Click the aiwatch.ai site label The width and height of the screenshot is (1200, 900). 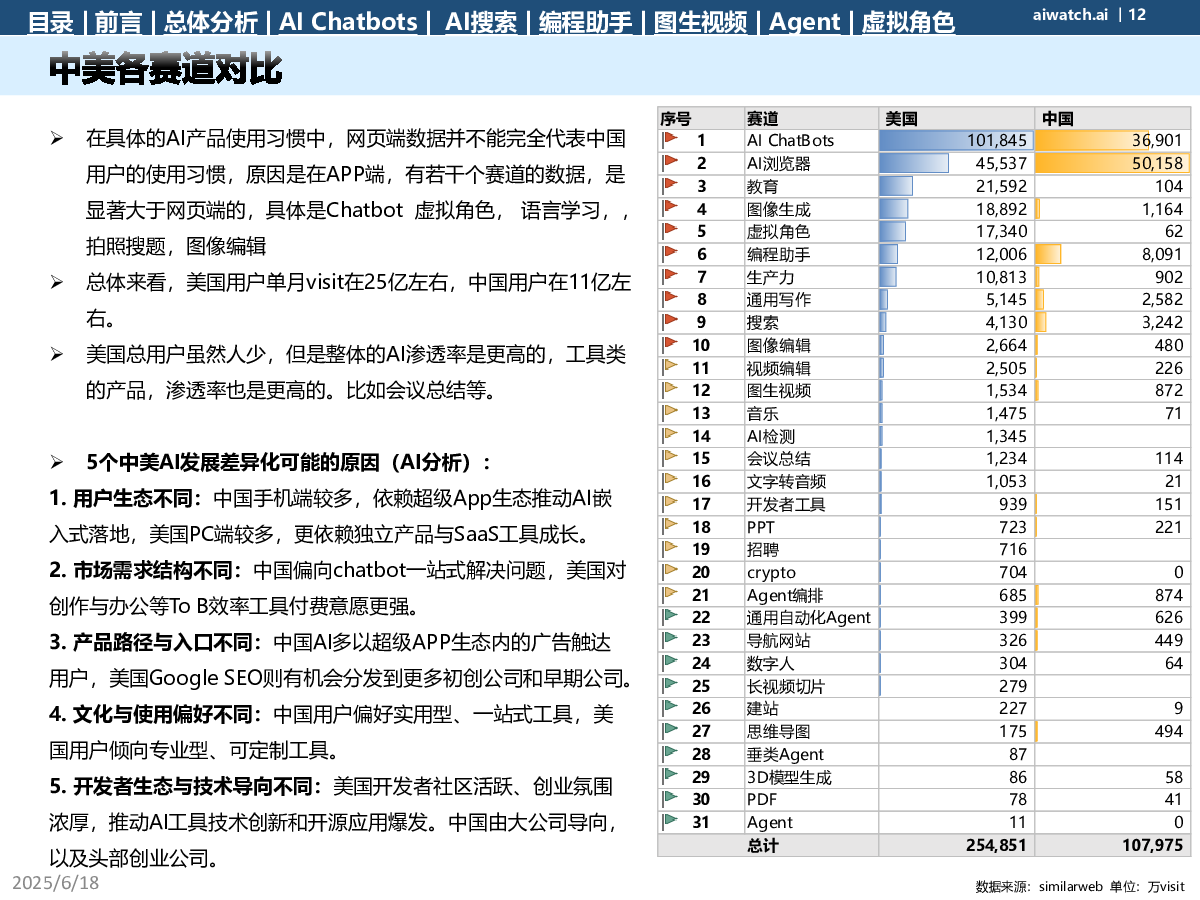click(1072, 14)
